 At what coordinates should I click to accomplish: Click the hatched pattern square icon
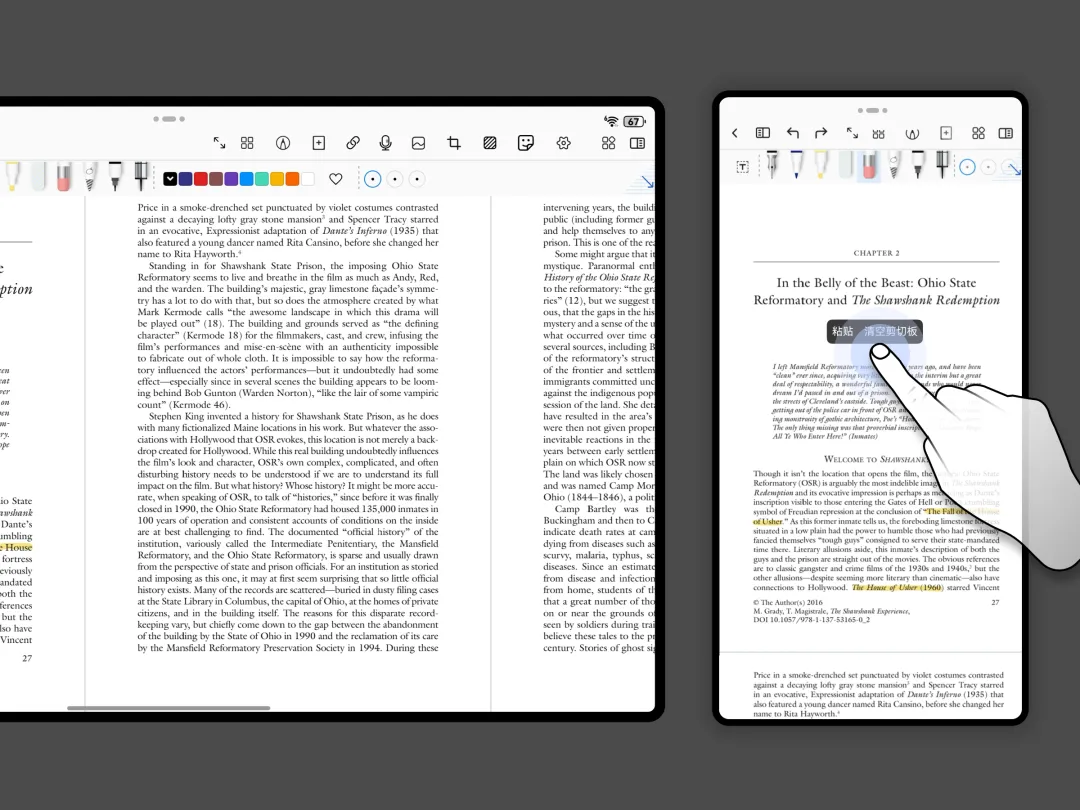click(490, 143)
